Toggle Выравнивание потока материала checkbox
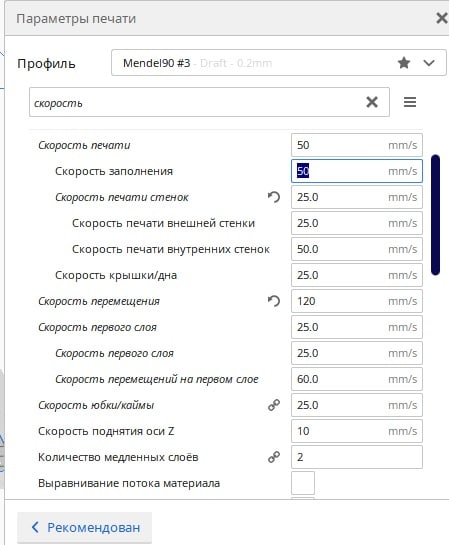Image resolution: width=449 pixels, height=545 pixels. [x=303, y=483]
